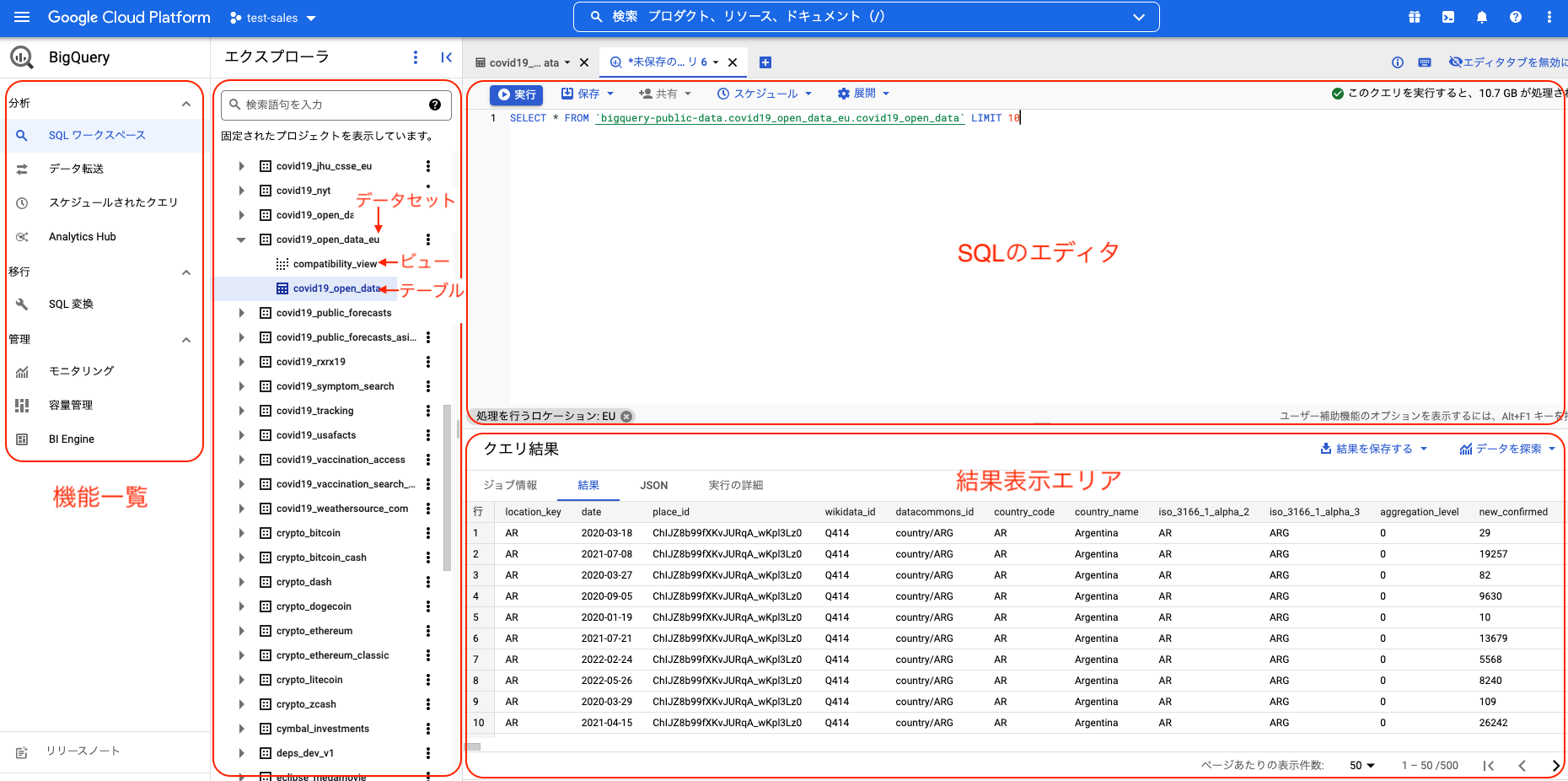
Task: Click the top product search bar
Action: [x=866, y=17]
